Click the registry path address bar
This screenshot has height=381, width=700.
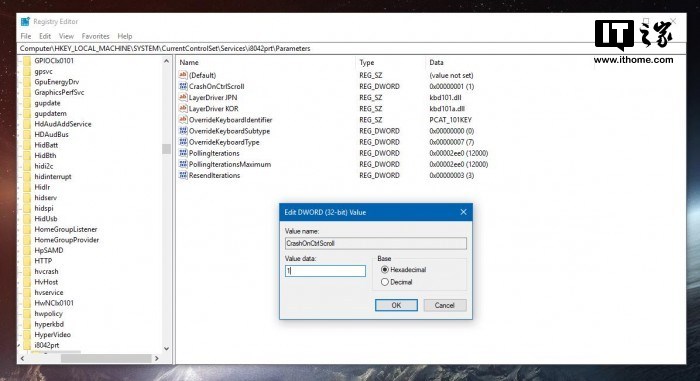click(351, 48)
